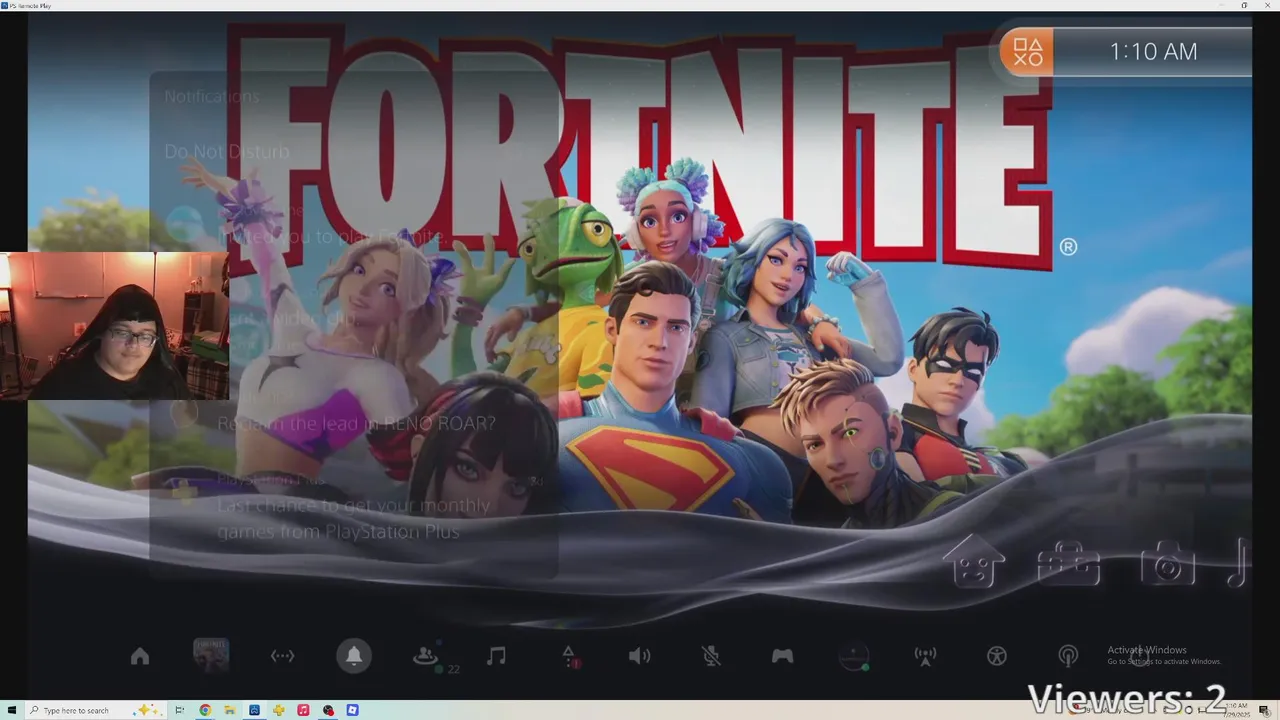Click the PlayStation shapes clock badge
This screenshot has width=1280, height=720.
click(1027, 51)
